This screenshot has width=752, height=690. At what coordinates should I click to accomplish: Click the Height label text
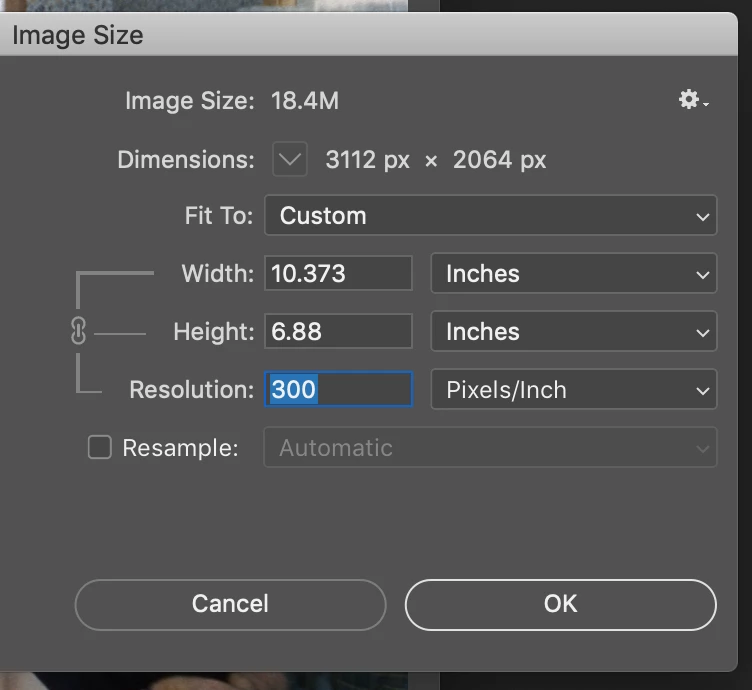click(213, 332)
